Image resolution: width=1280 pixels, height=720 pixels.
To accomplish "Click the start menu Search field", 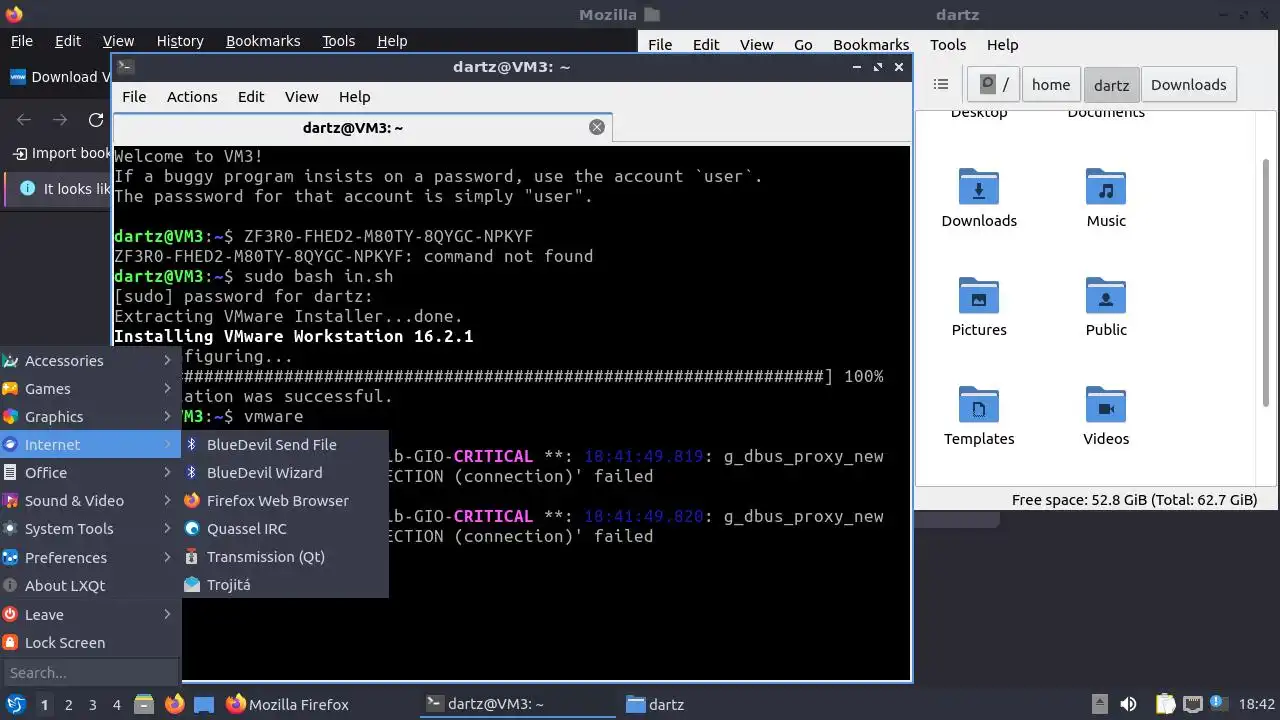I will click(x=90, y=673).
